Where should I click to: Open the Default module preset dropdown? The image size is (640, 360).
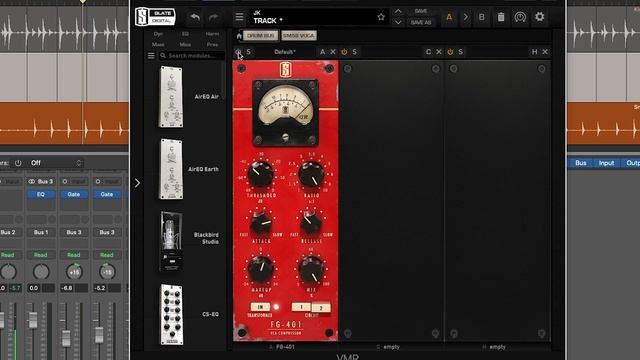[x=284, y=52]
